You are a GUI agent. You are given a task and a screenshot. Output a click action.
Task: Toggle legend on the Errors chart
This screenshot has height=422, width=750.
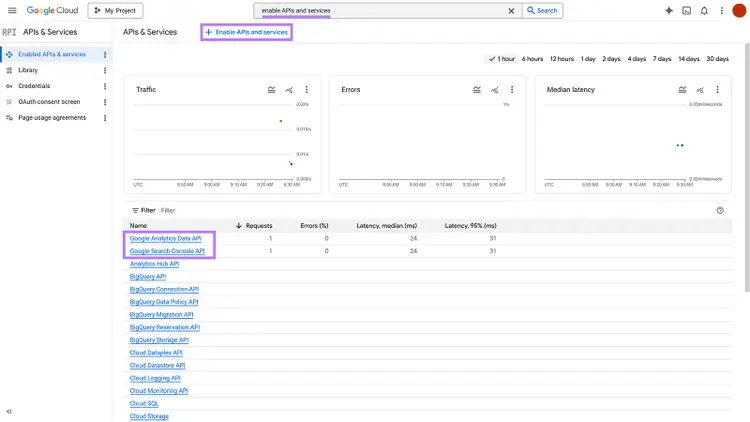click(477, 89)
